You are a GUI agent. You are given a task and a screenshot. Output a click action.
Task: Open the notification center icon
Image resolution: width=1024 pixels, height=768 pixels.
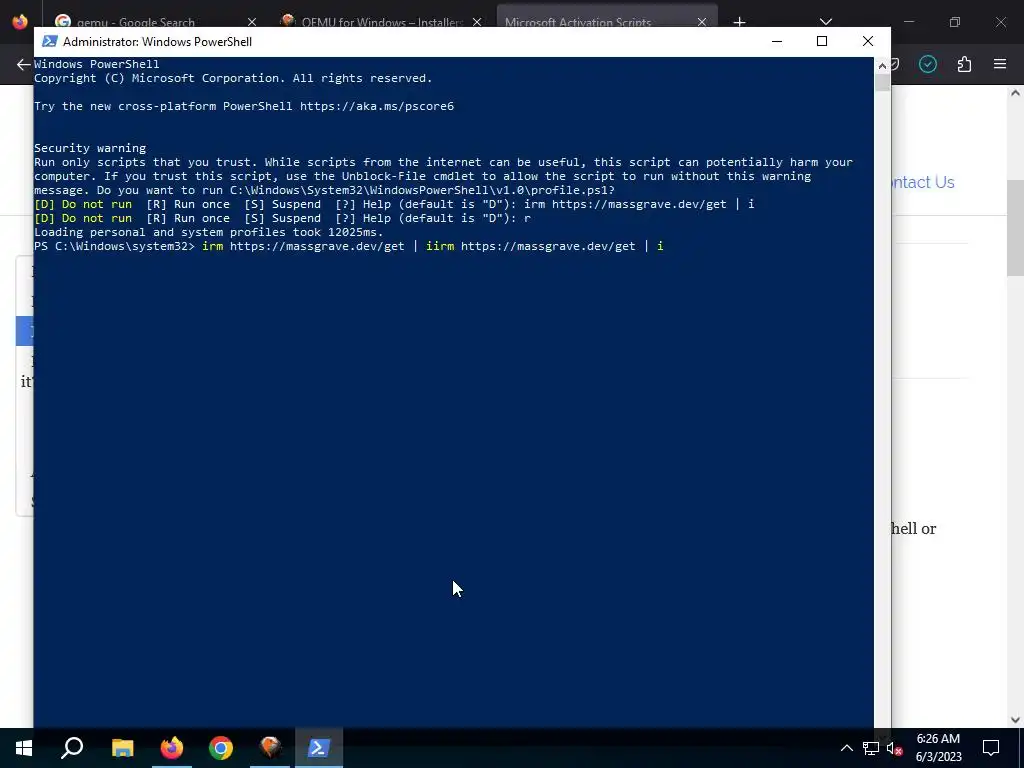991,748
